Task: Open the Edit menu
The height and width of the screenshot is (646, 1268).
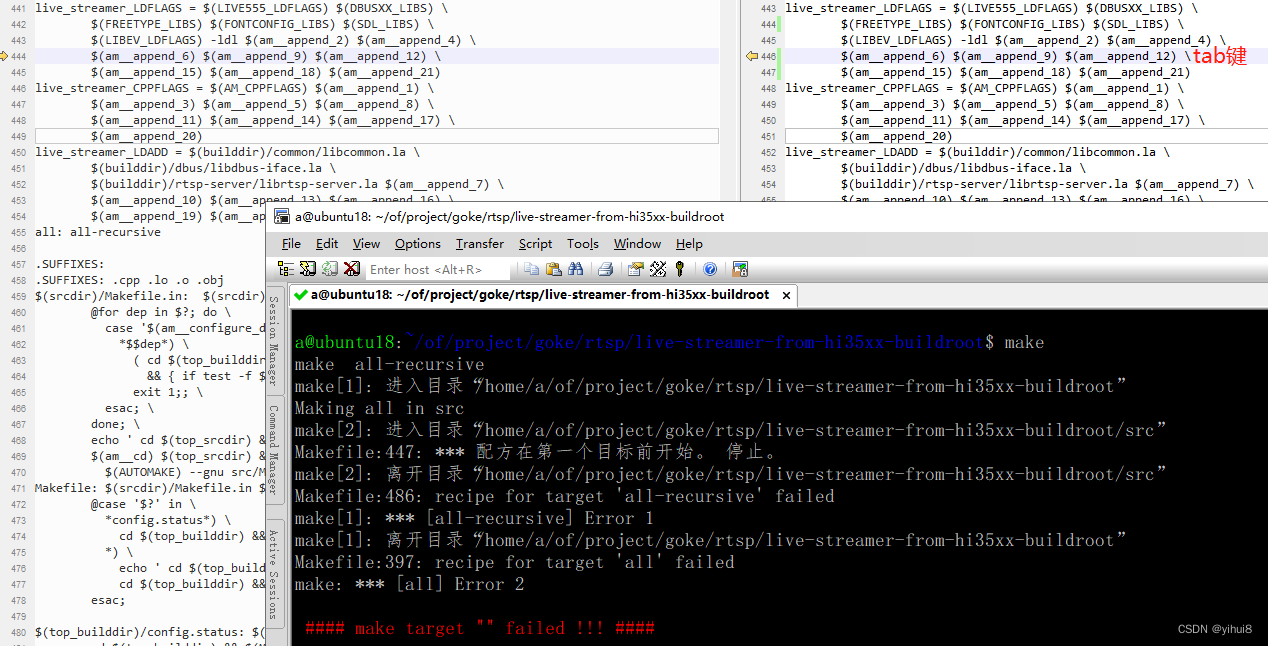Action: [x=327, y=244]
